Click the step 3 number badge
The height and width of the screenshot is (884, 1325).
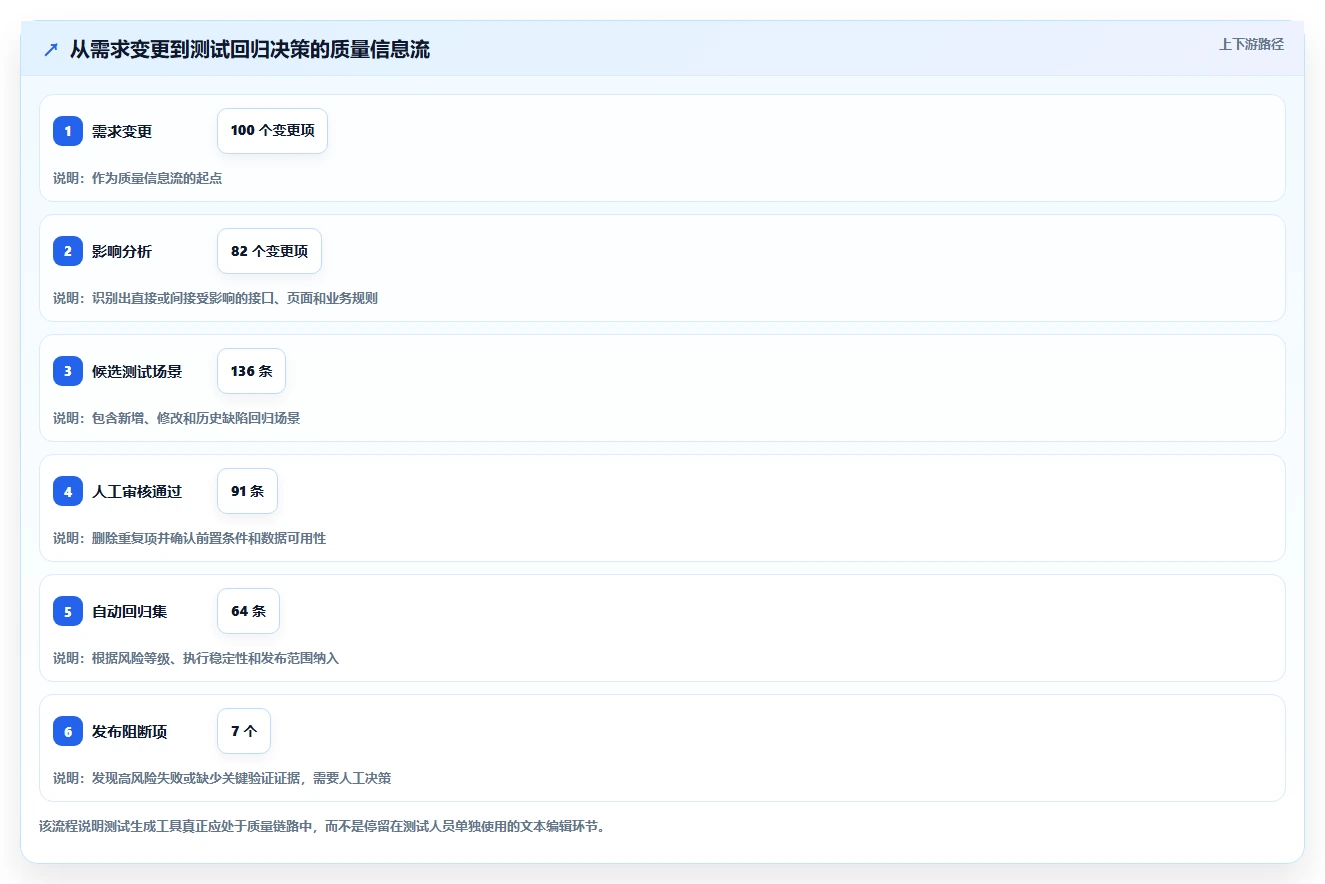(x=68, y=371)
